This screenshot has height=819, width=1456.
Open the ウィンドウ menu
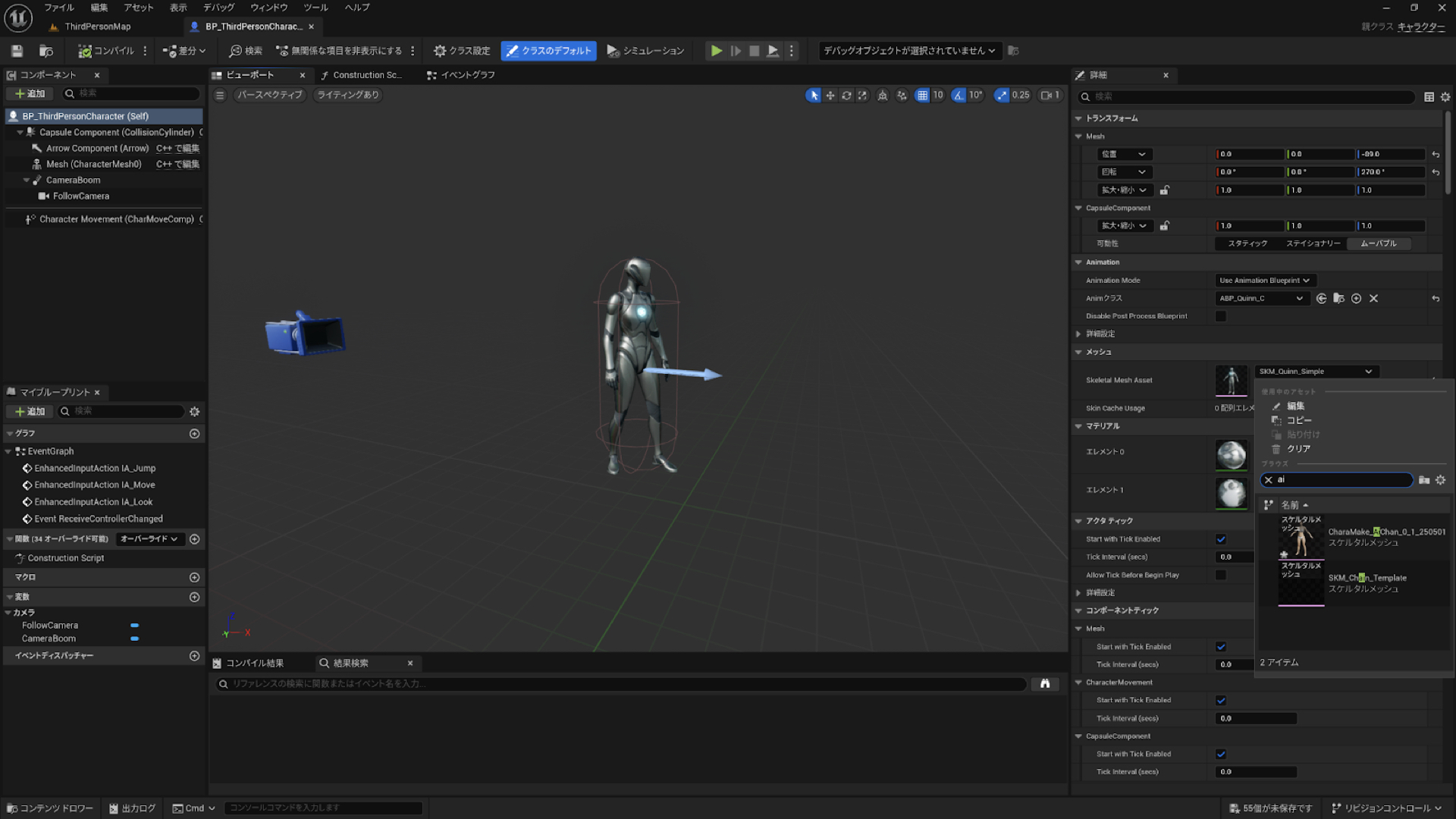pos(269,8)
